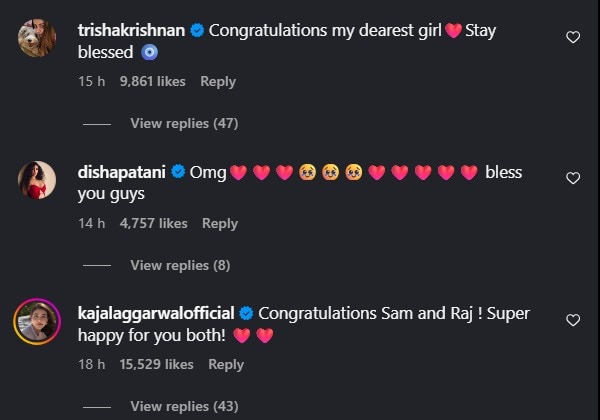Open trishakrishnan's profile picture
The width and height of the screenshot is (600, 420).
pyautogui.click(x=38, y=38)
